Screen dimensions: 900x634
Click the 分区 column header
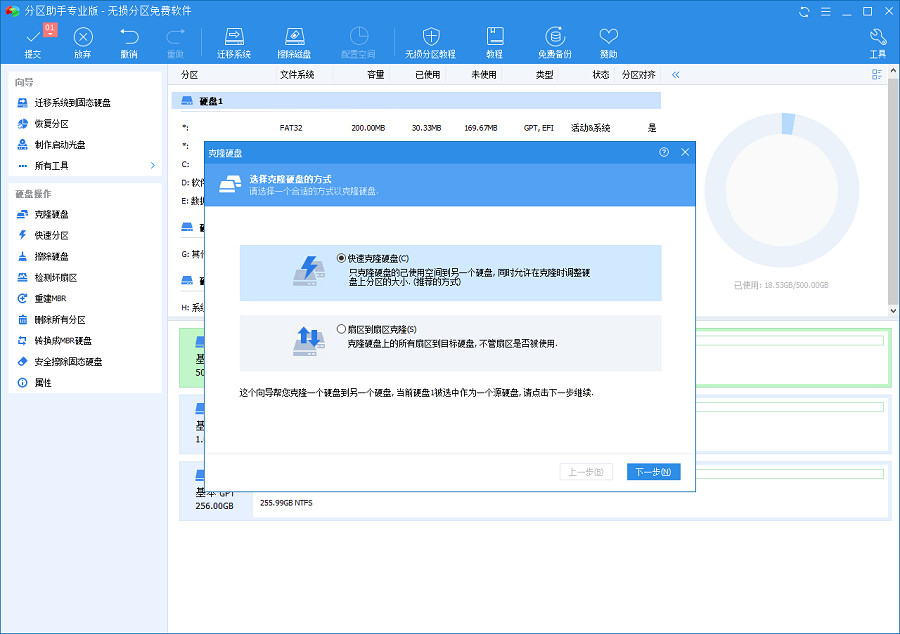pyautogui.click(x=189, y=75)
